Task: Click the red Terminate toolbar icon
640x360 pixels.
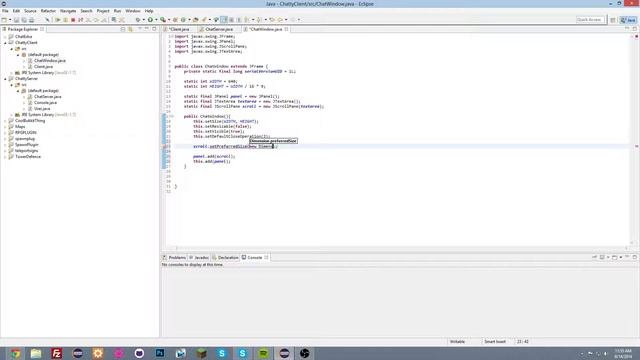Action: pos(73,20)
